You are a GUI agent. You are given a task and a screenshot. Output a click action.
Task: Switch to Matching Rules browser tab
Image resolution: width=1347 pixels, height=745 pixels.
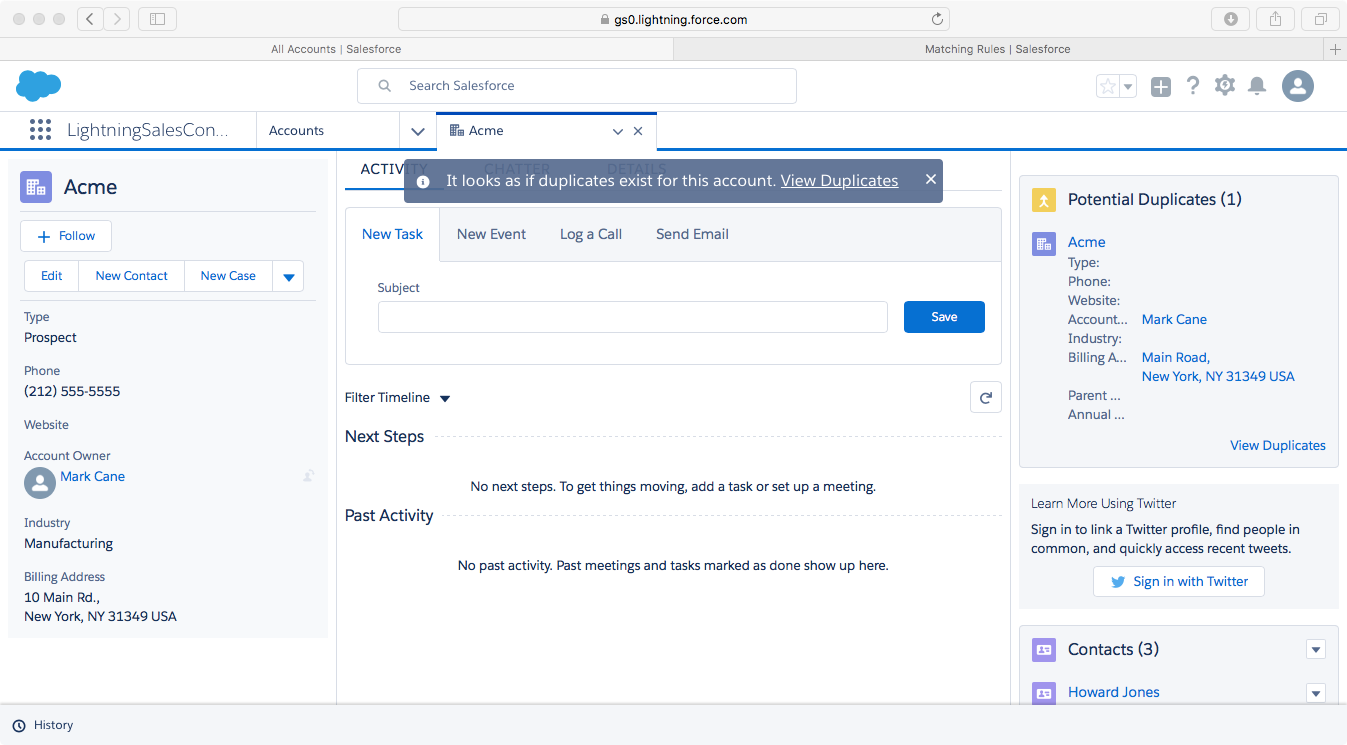pyautogui.click(x=998, y=49)
